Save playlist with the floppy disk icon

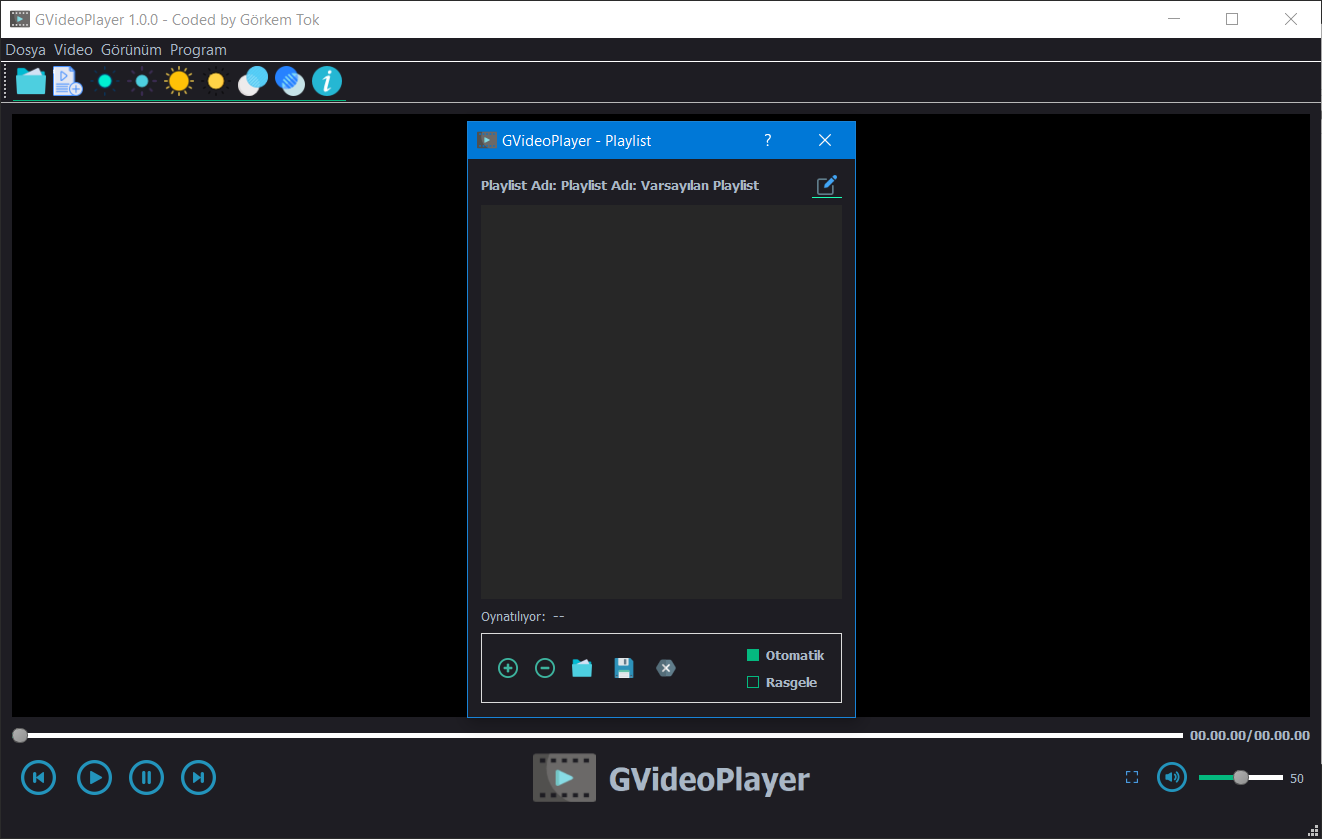point(624,668)
